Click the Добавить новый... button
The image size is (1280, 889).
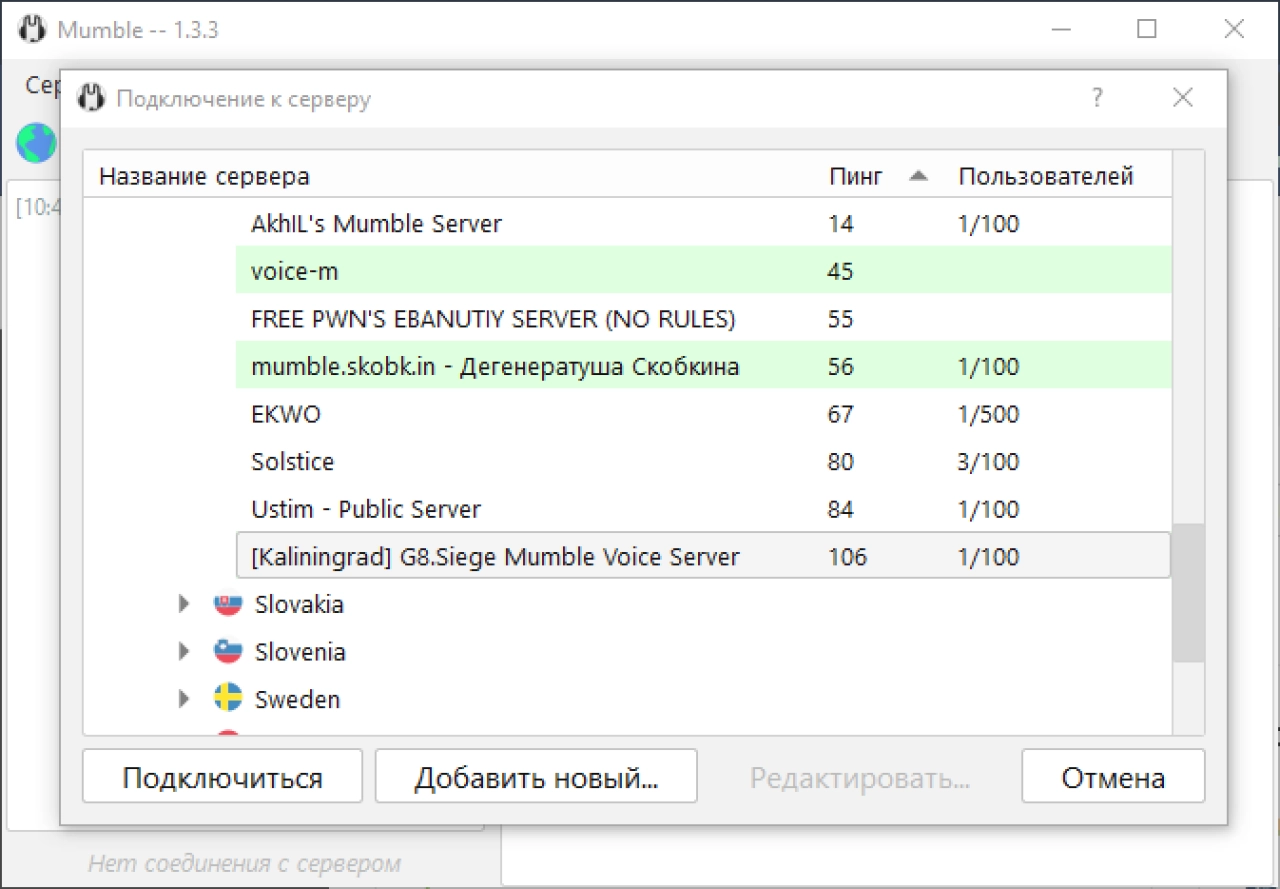click(536, 777)
